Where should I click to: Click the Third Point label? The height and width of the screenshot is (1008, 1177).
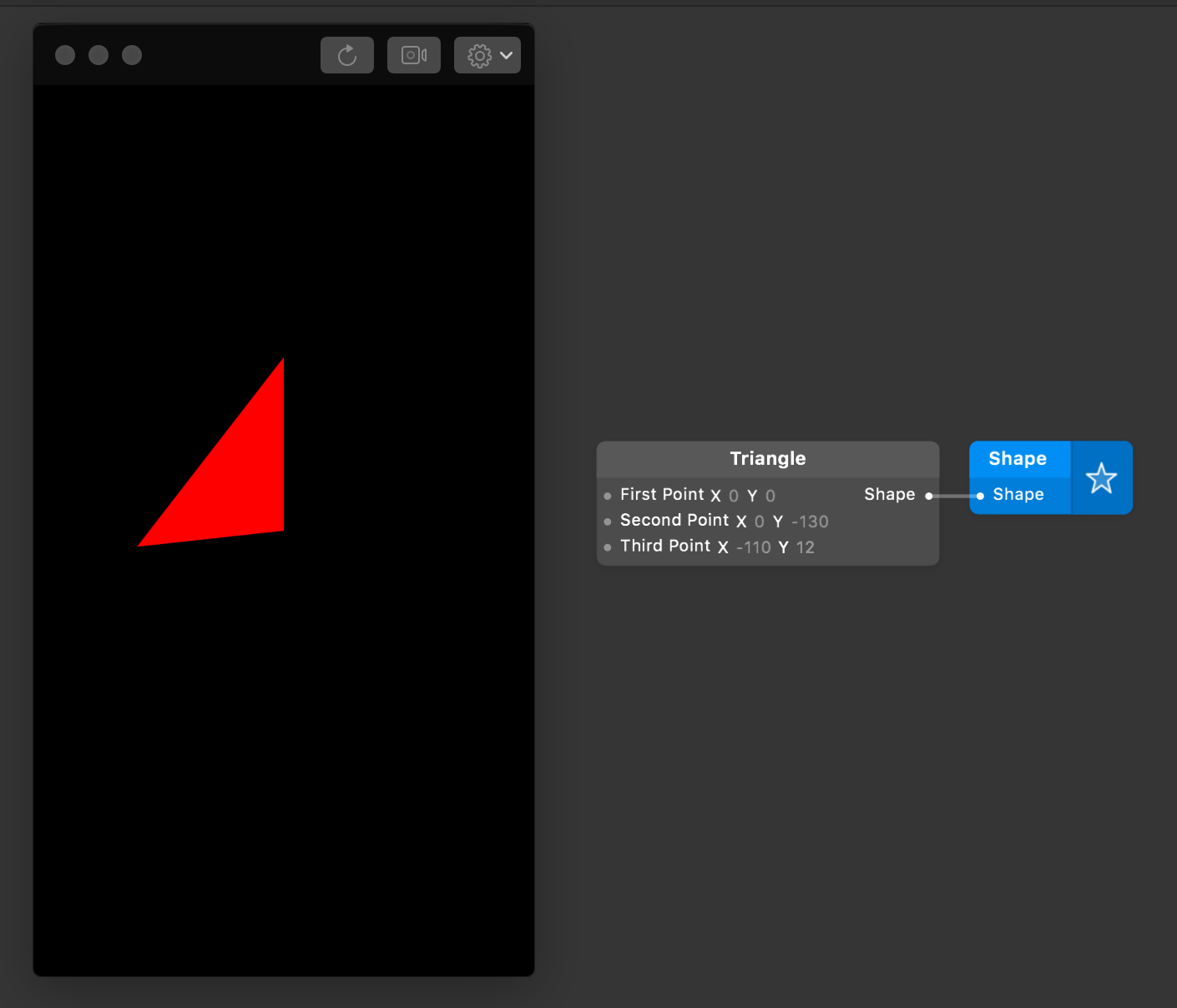coord(665,547)
